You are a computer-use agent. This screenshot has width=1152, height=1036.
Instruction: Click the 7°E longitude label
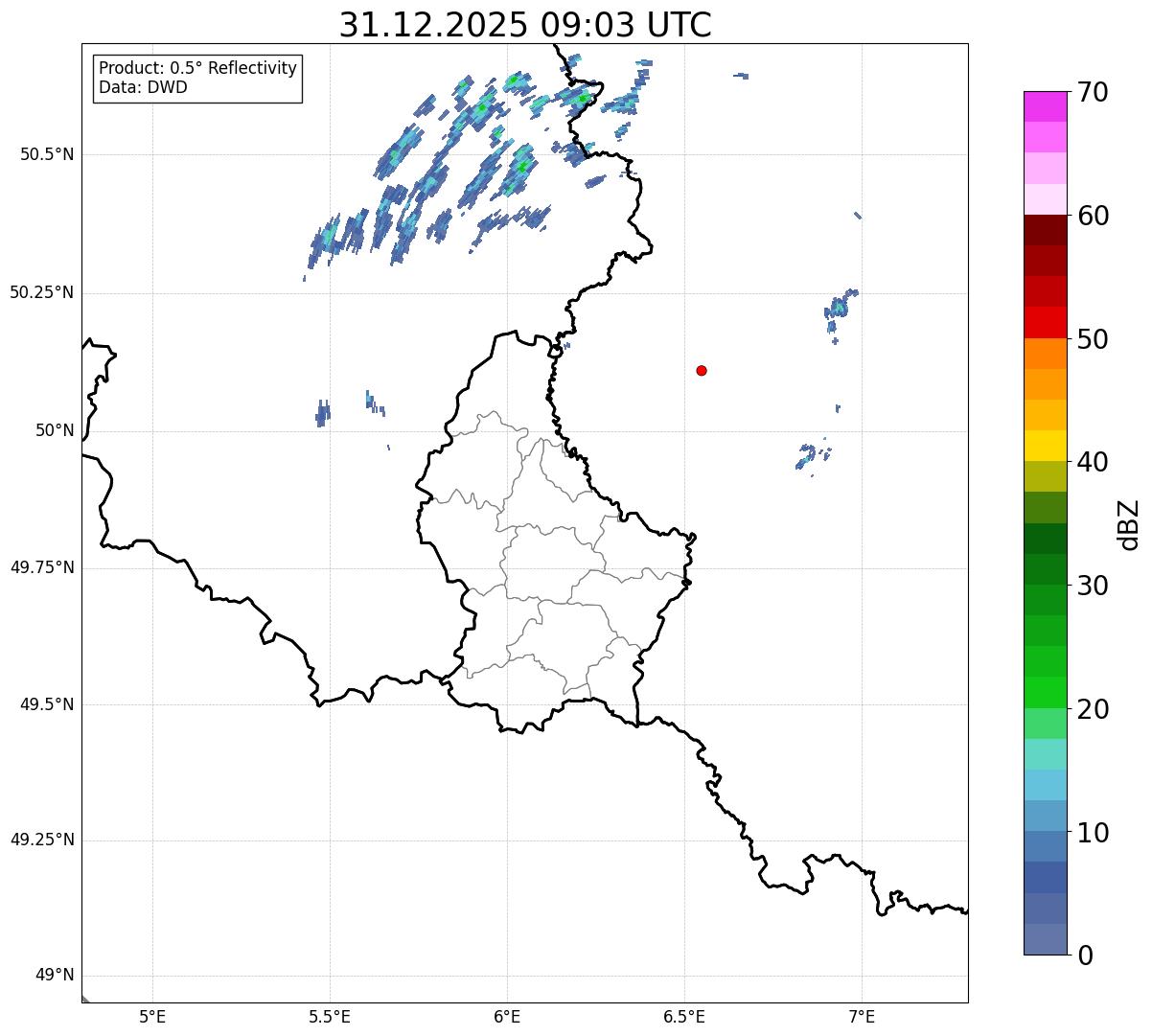pyautogui.click(x=862, y=1016)
